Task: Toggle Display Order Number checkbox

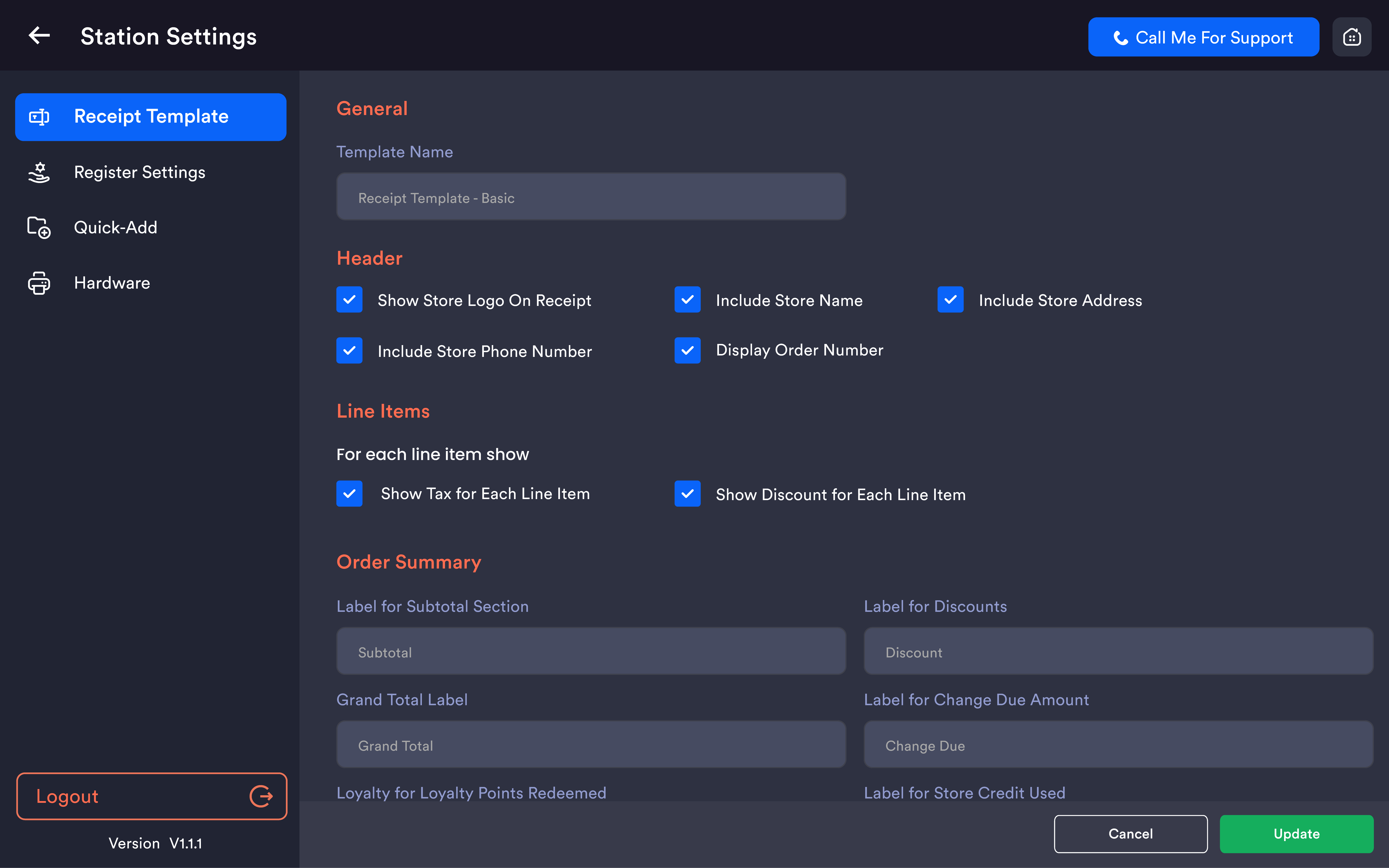Action: (687, 351)
